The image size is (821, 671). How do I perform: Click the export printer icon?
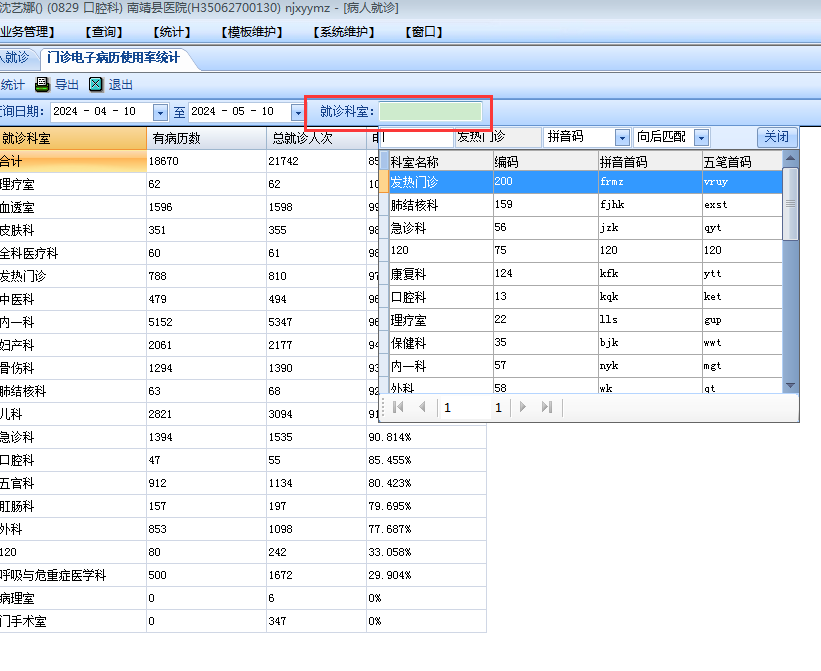click(x=42, y=84)
